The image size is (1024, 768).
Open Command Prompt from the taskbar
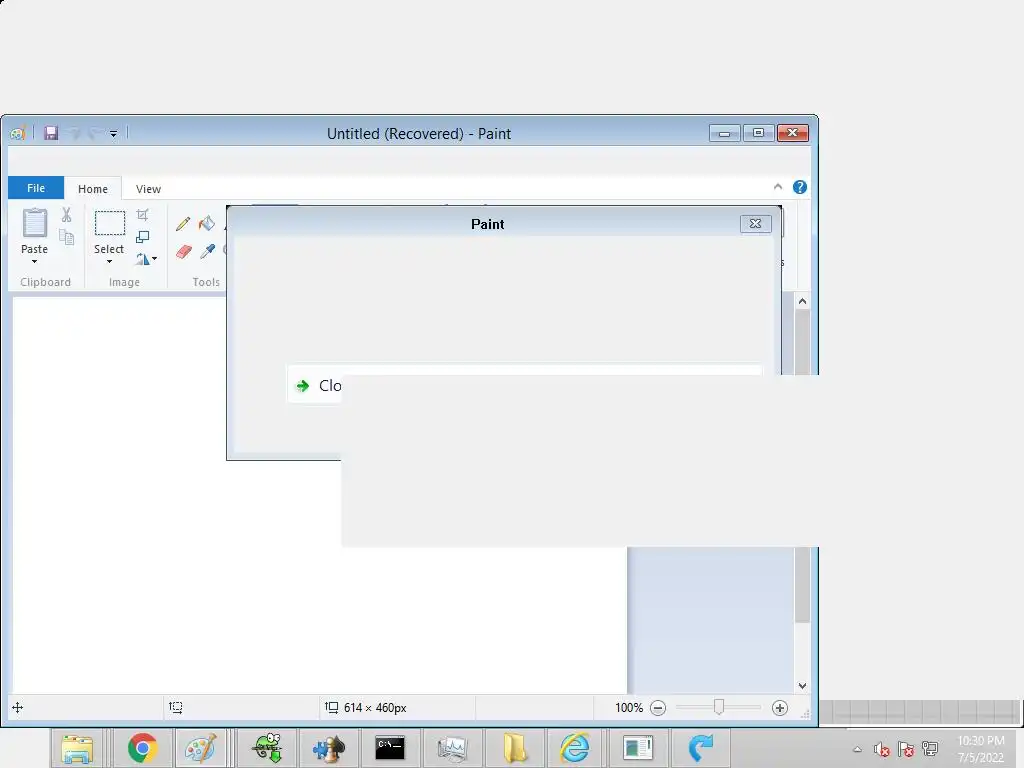(x=390, y=748)
